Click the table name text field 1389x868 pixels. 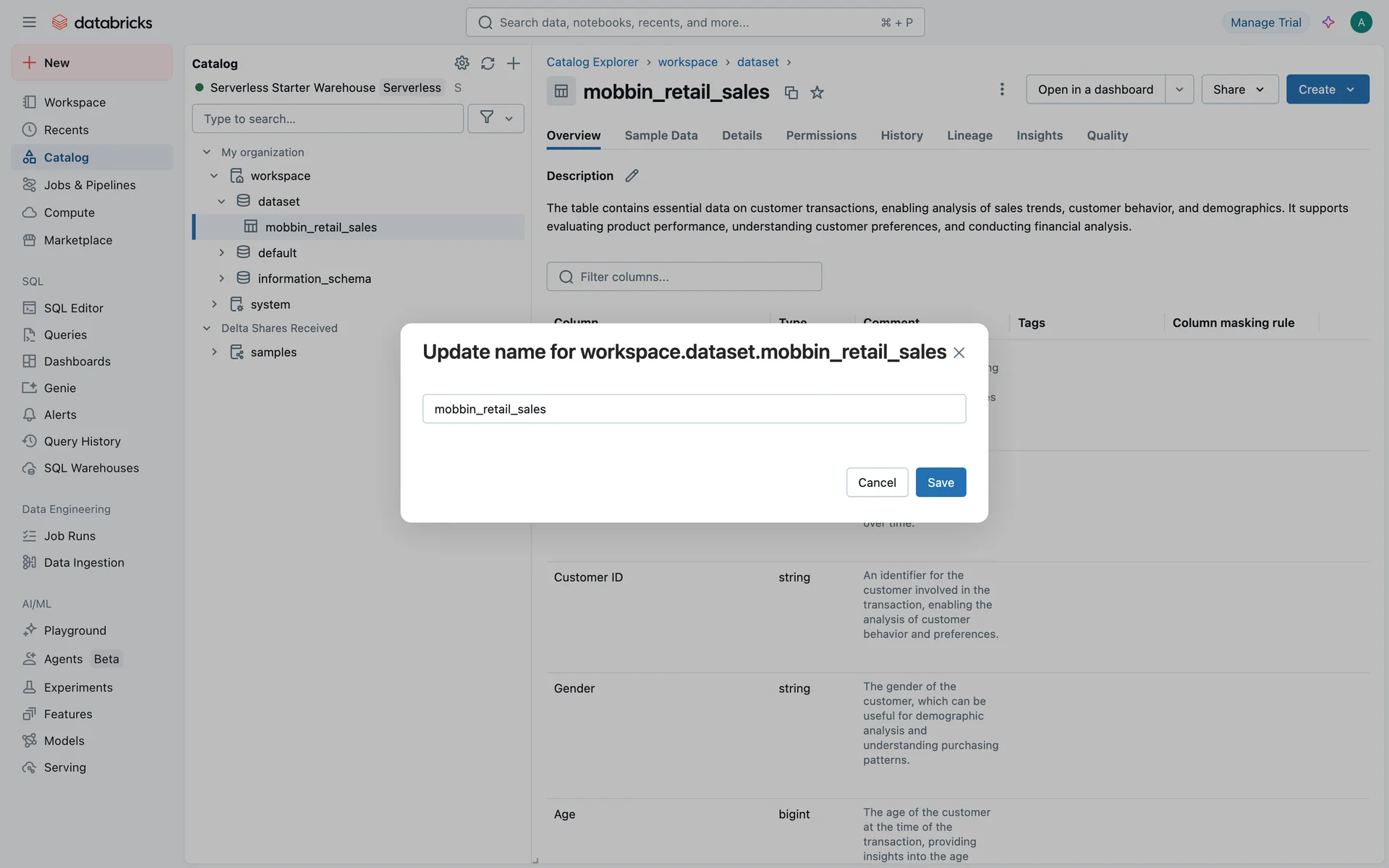(694, 409)
